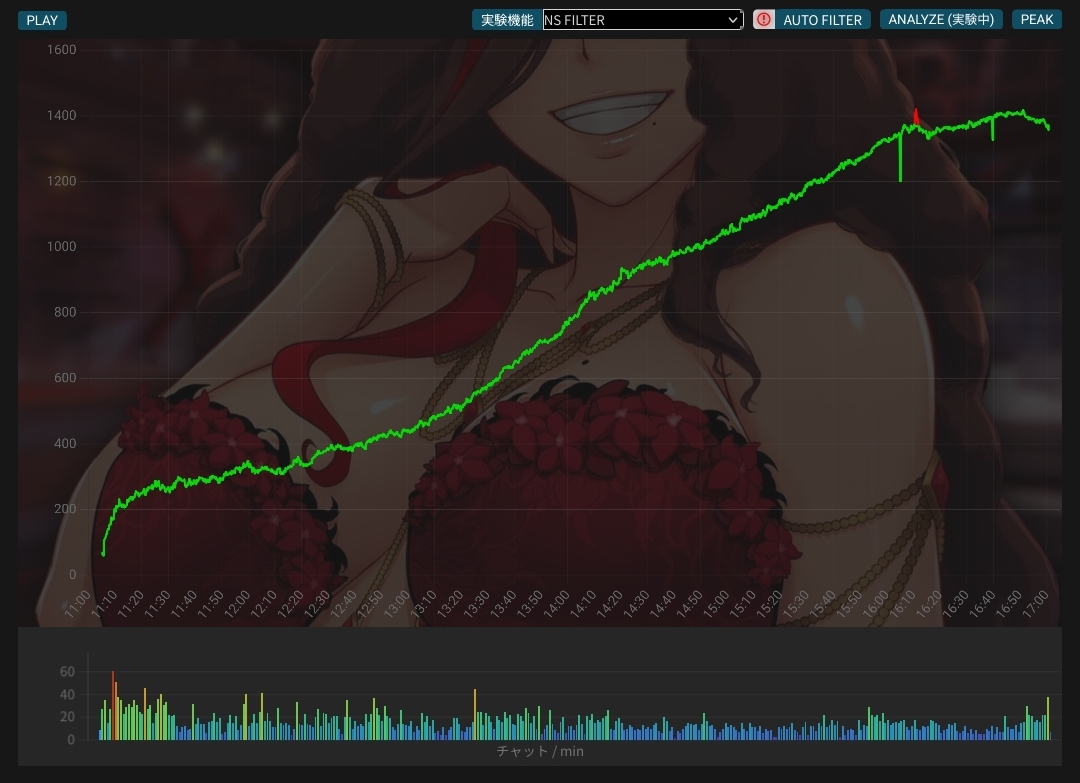Click the 17:00 time axis label
The height and width of the screenshot is (783, 1080).
tap(1035, 604)
